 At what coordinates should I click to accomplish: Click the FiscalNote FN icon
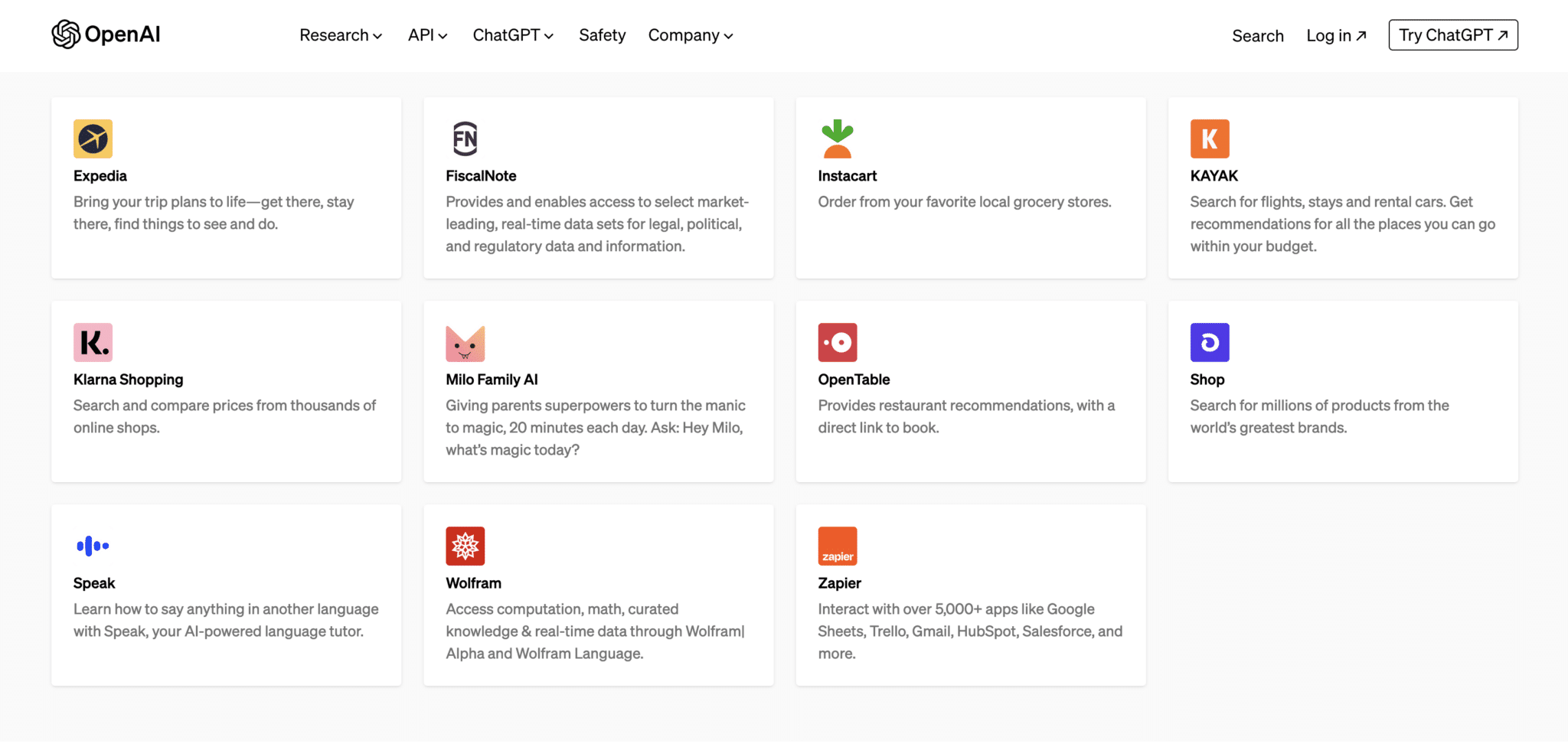coord(465,139)
